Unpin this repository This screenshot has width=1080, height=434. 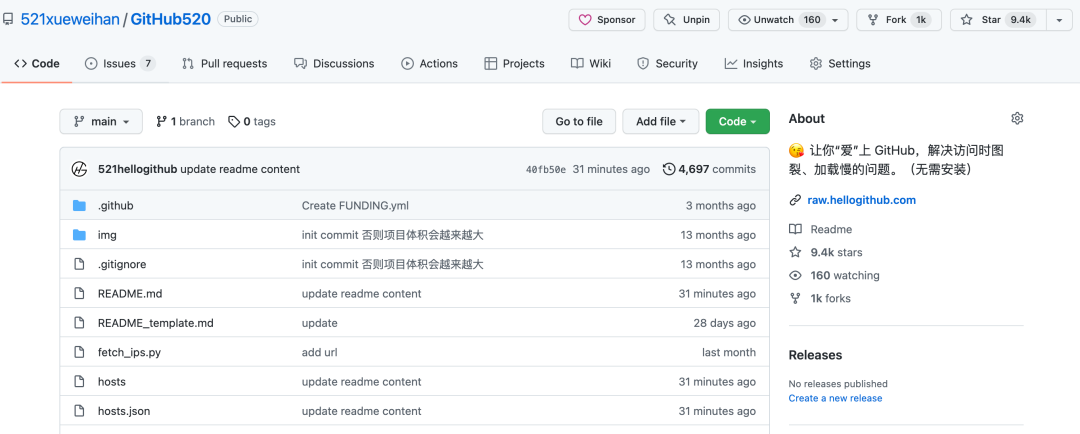687,20
